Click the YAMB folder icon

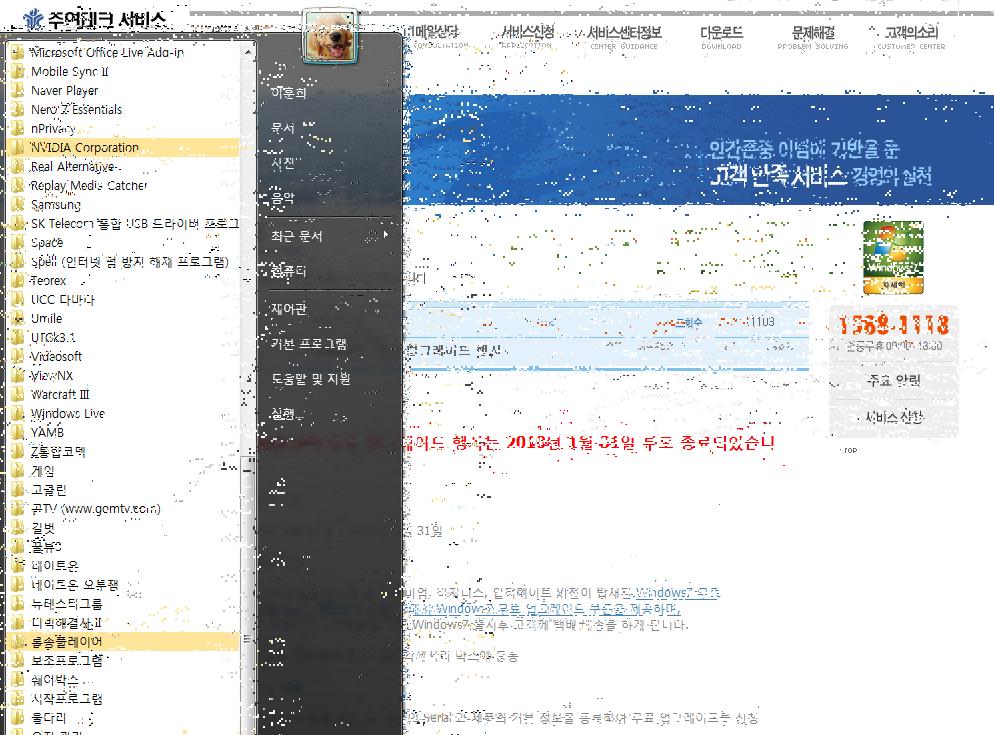click(x=18, y=433)
